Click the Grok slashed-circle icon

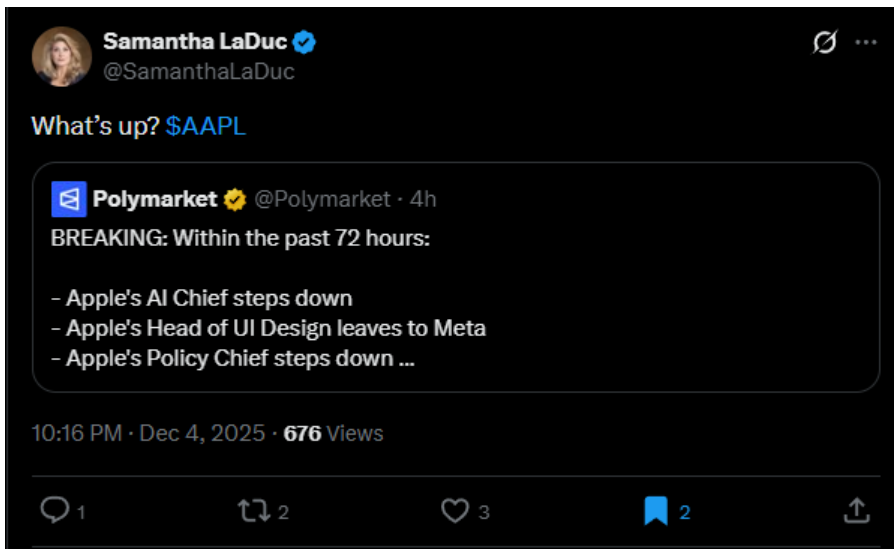click(824, 44)
